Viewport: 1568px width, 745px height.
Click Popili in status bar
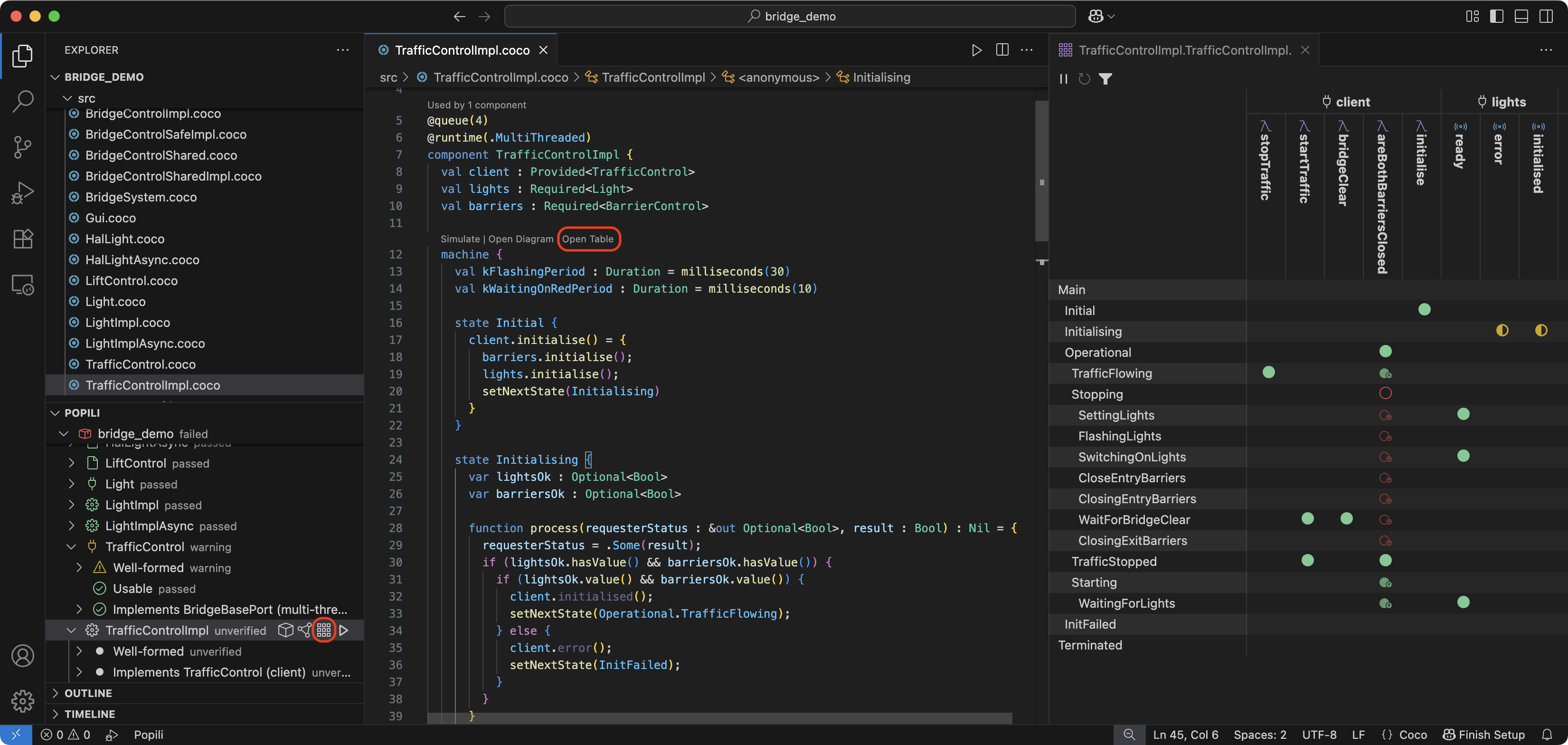click(x=149, y=735)
